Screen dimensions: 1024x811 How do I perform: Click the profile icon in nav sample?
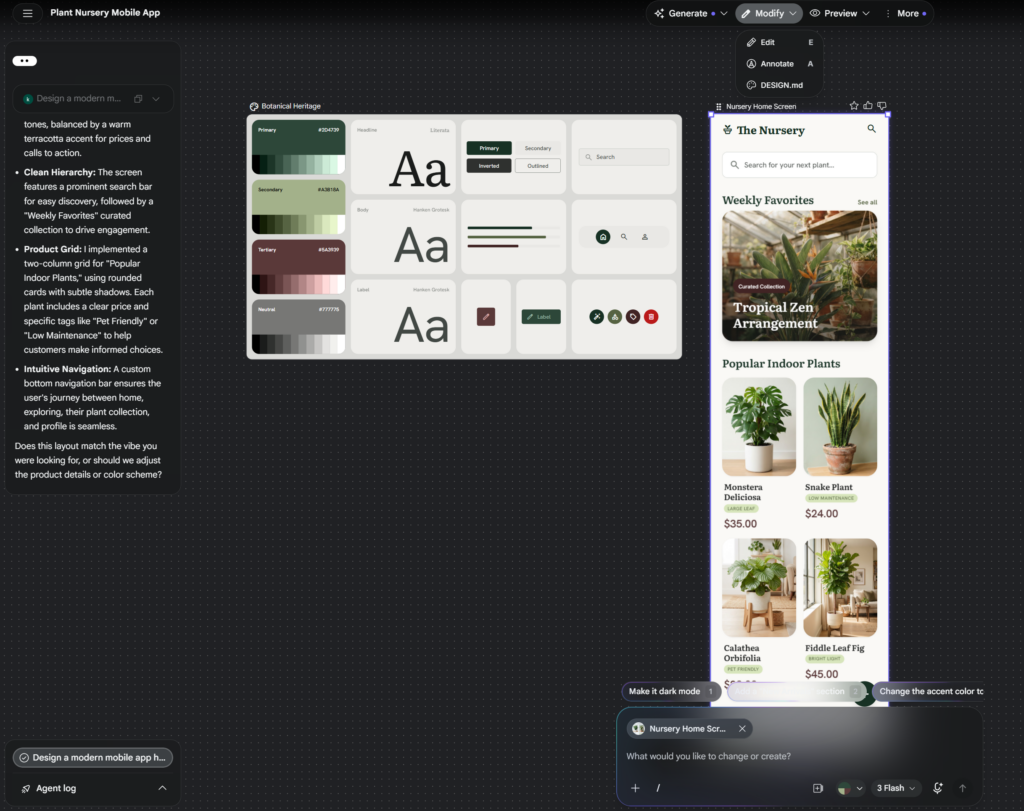point(645,237)
